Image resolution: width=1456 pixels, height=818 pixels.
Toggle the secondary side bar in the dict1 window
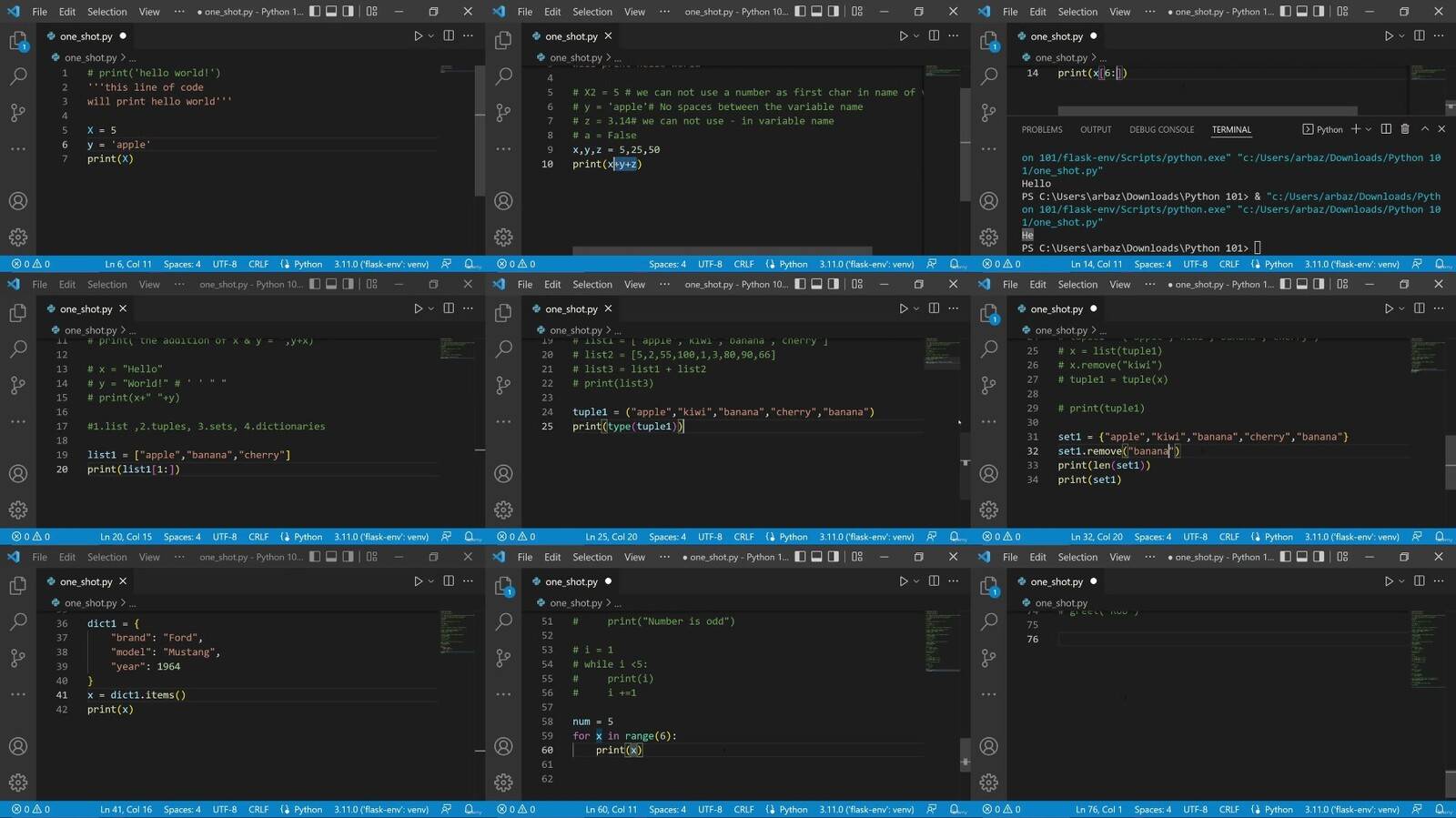point(348,557)
